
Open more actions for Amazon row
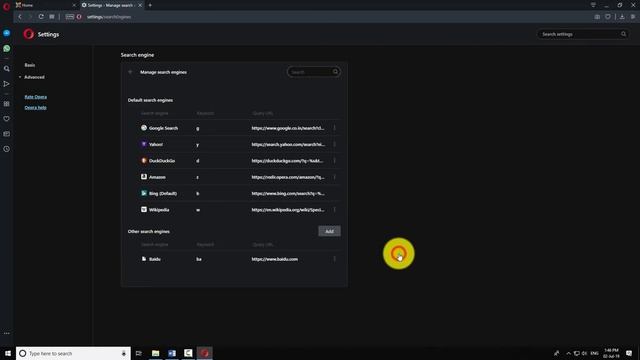point(334,177)
